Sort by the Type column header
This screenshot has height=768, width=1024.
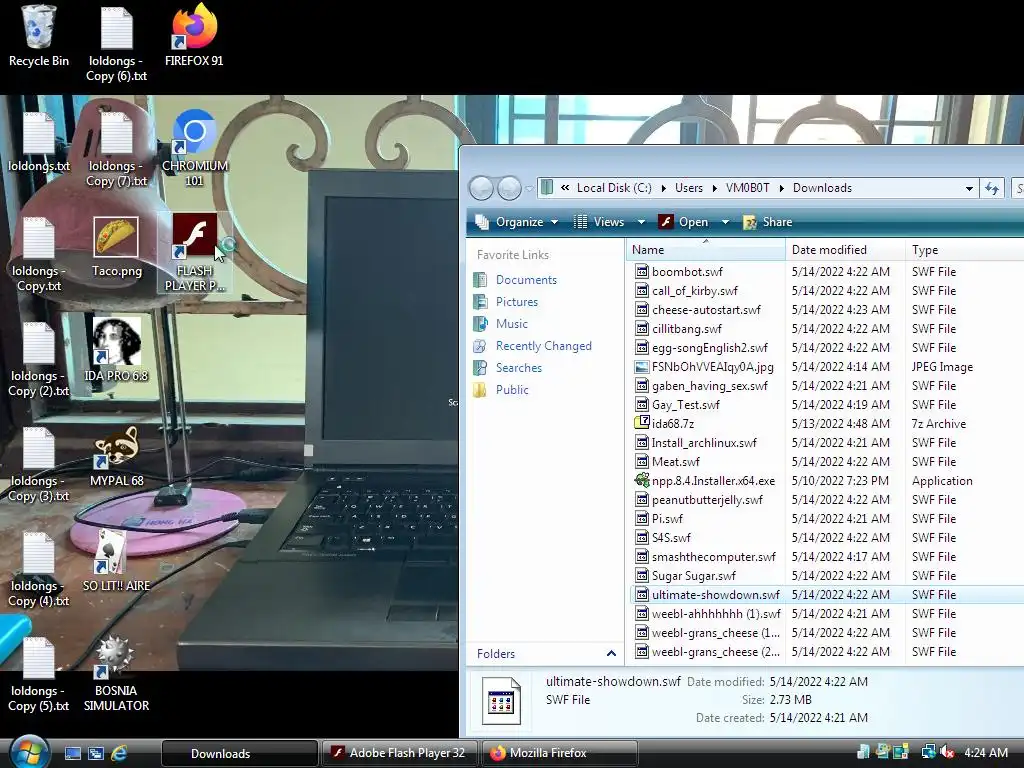point(964,249)
